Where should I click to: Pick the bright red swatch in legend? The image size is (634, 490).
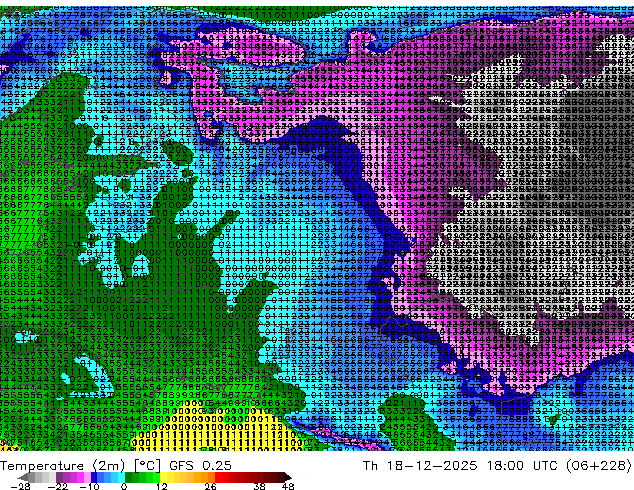[218, 477]
